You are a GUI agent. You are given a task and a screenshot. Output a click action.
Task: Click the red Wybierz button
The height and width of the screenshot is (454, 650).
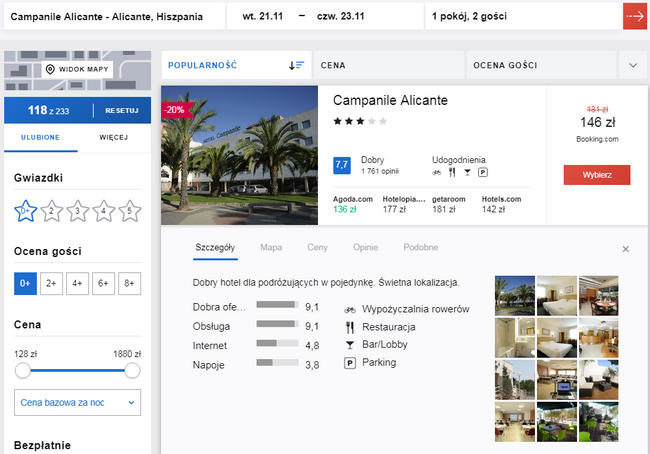pyautogui.click(x=596, y=175)
